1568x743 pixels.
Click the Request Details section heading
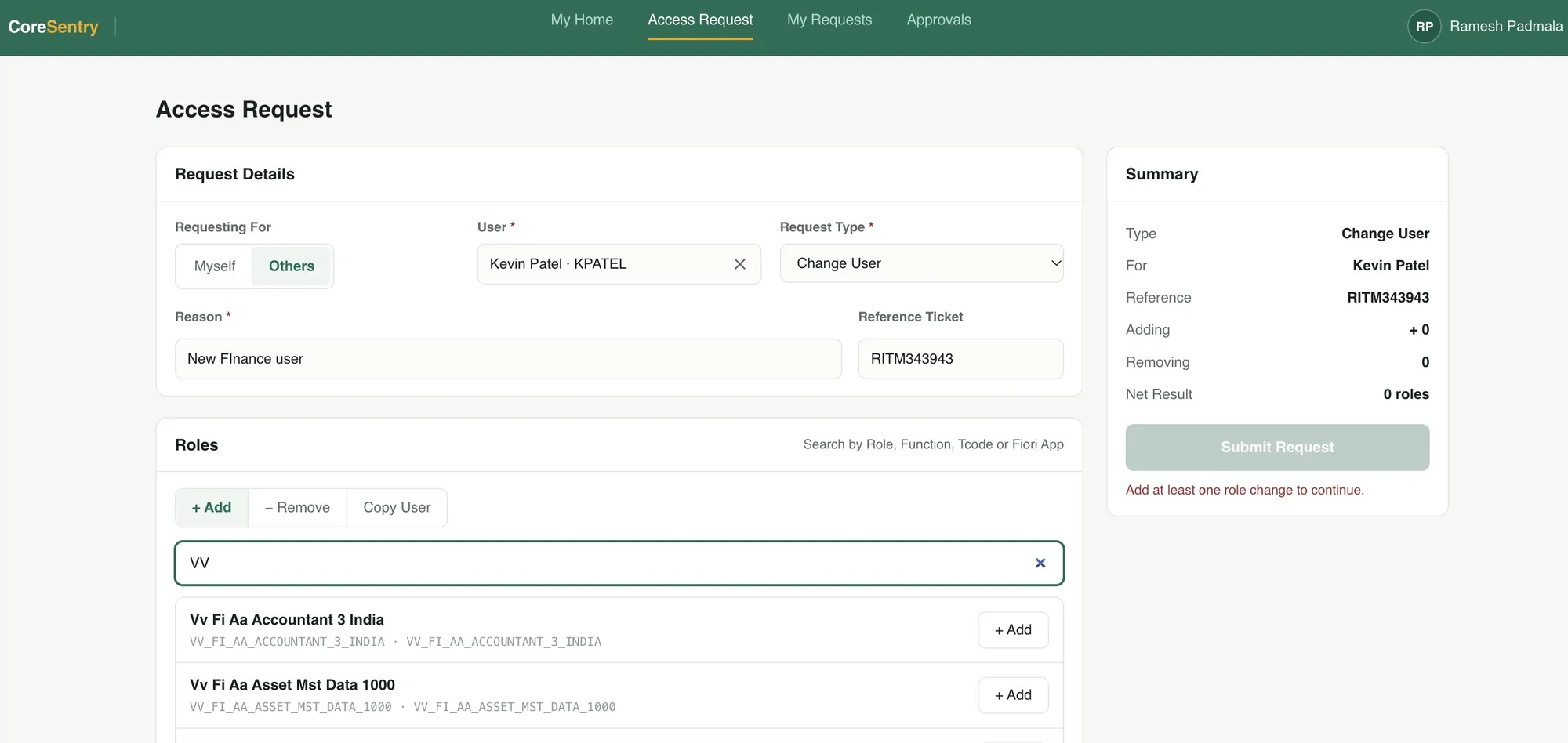234,174
